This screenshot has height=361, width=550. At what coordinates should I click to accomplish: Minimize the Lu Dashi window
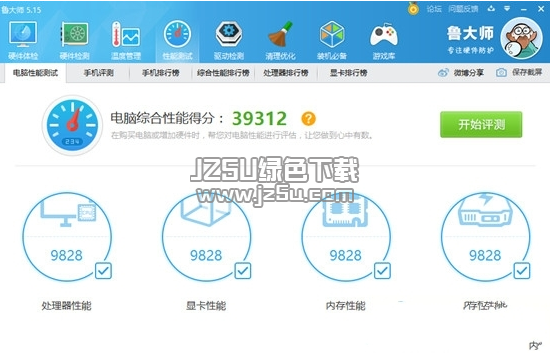point(524,9)
